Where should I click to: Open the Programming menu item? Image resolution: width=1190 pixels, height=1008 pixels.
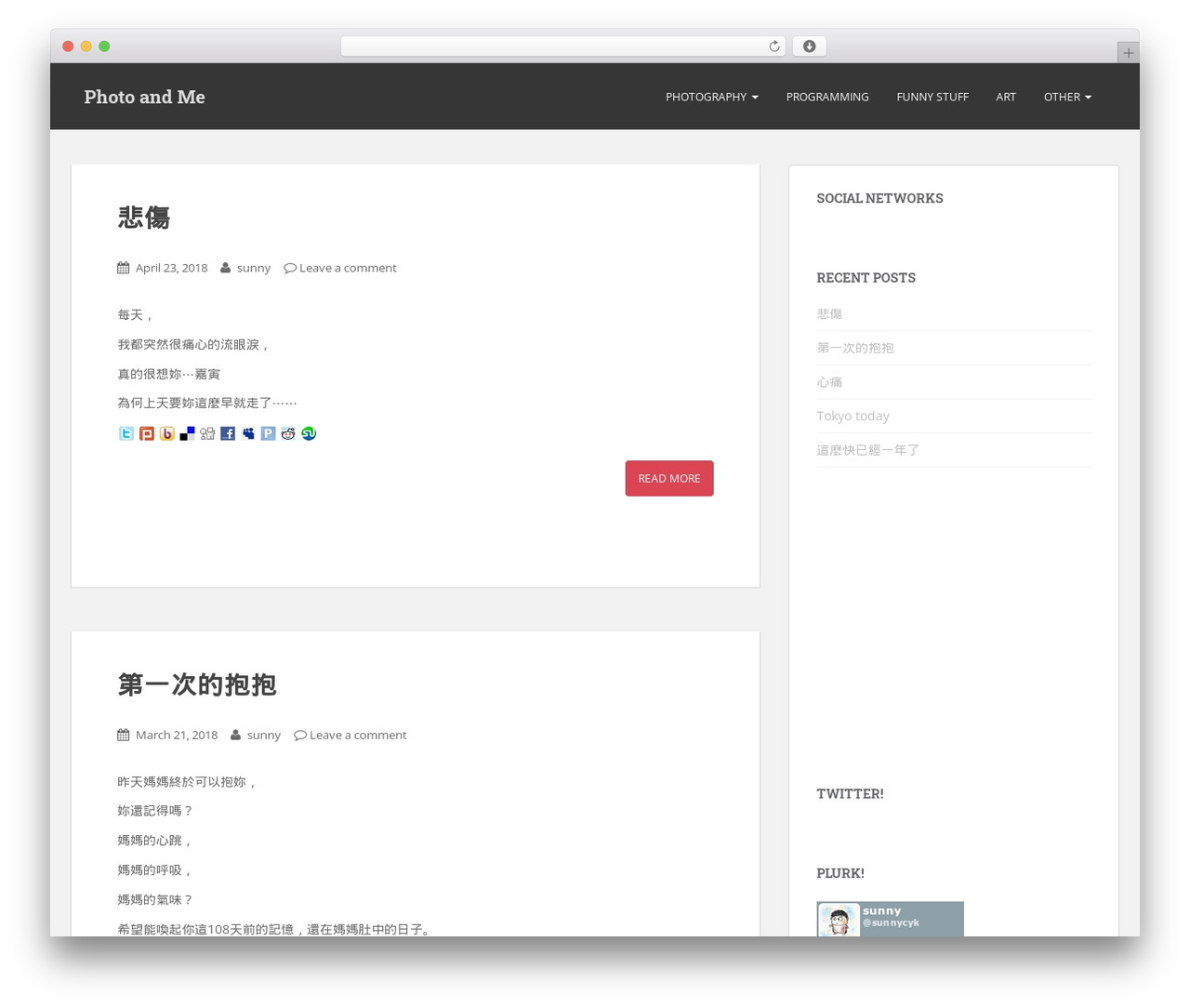pos(827,97)
